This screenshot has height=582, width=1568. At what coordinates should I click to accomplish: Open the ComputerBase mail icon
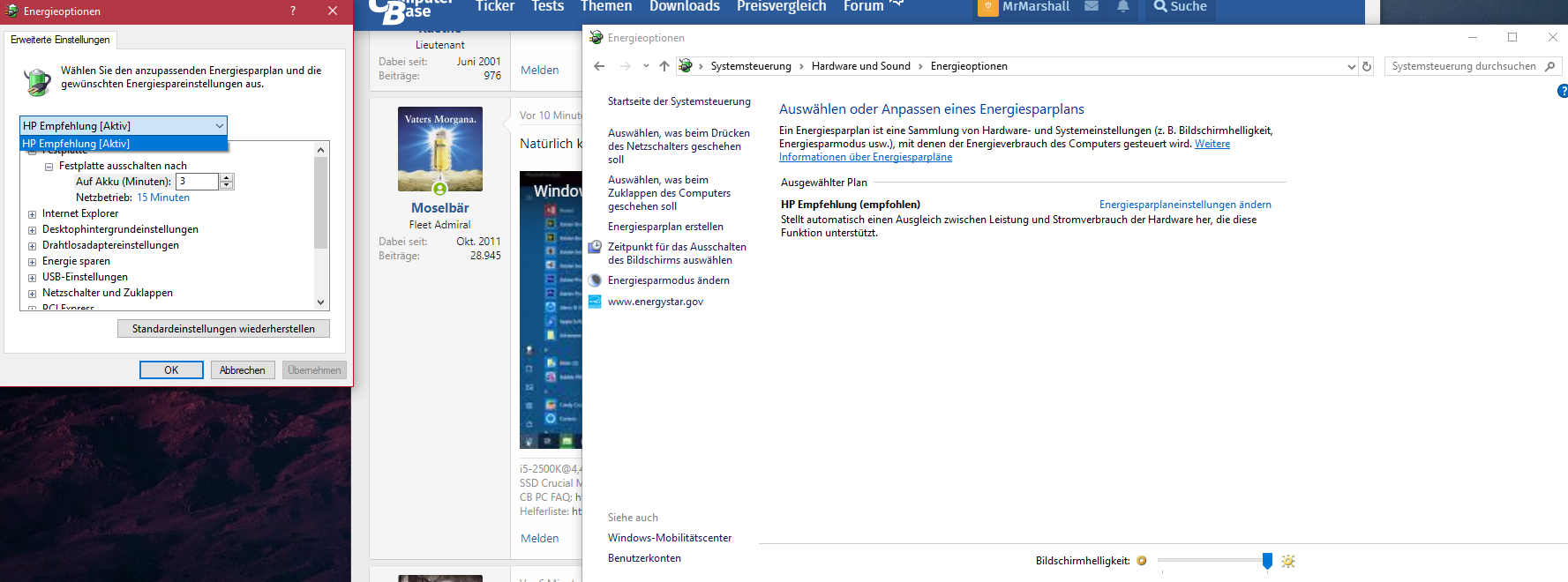tap(1092, 6)
